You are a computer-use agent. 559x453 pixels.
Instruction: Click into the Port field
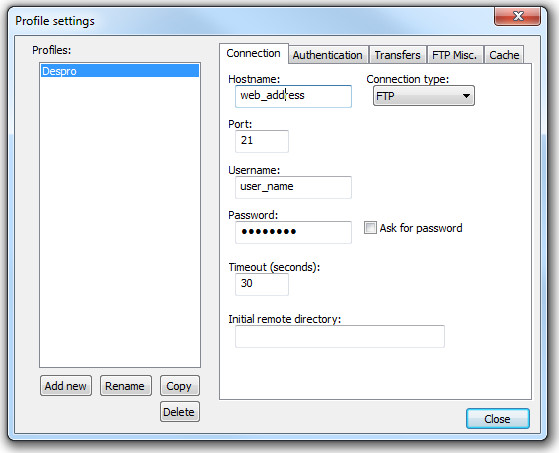(262, 141)
